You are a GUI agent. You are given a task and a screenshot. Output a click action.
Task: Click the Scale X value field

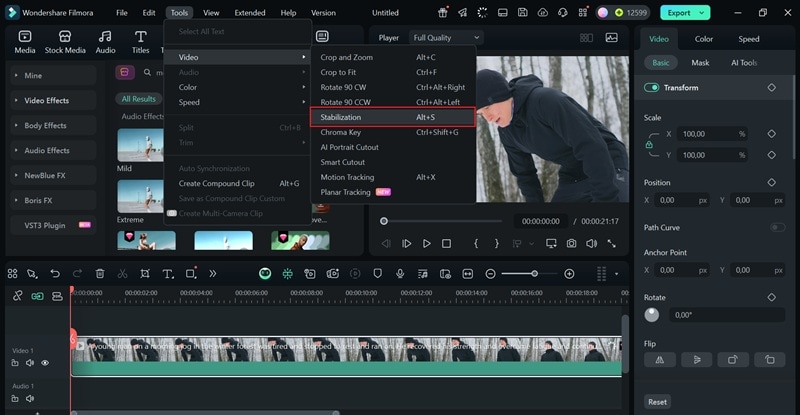click(712, 134)
